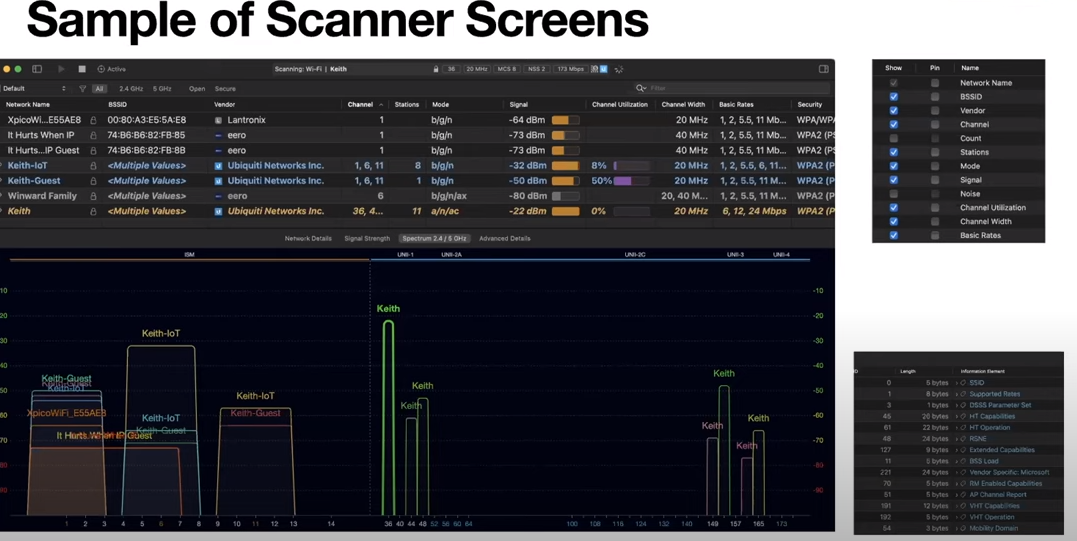Click the lock icon beside Keith-Guest
1077x541 pixels.
coord(93,181)
